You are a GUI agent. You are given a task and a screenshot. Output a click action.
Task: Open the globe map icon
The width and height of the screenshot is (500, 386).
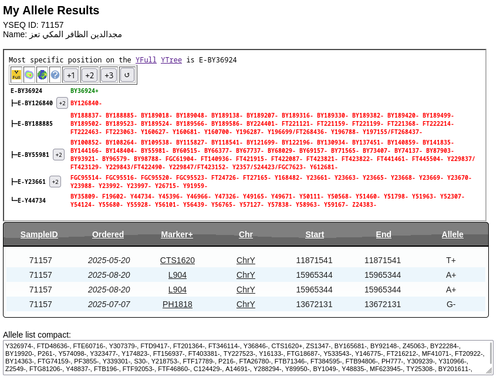coord(42,75)
